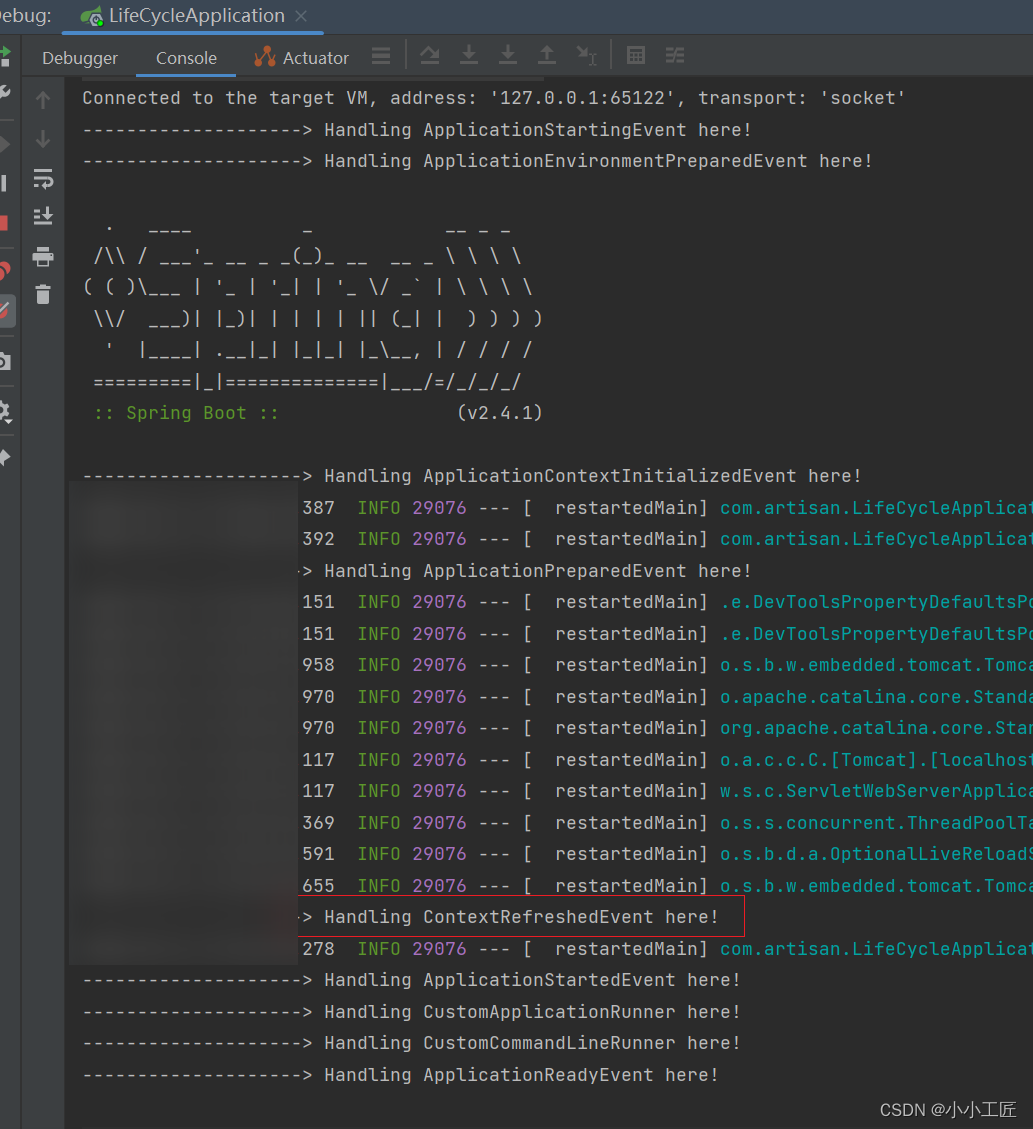Screen dimensions: 1033x1129
Task: Click 'Connected to the target VM' line
Action: (x=493, y=98)
